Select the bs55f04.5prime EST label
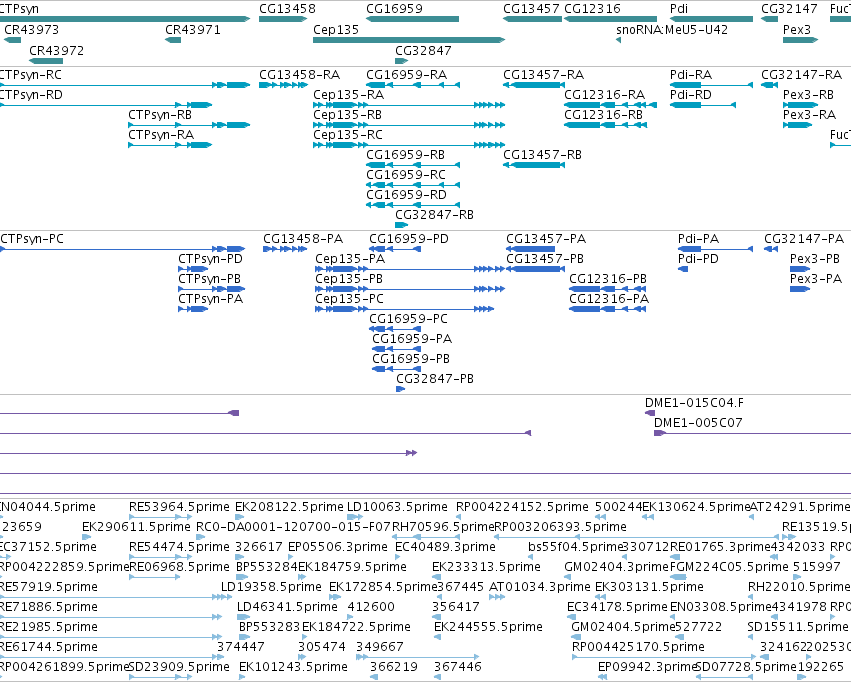This screenshot has height=682, width=851. coord(575,547)
